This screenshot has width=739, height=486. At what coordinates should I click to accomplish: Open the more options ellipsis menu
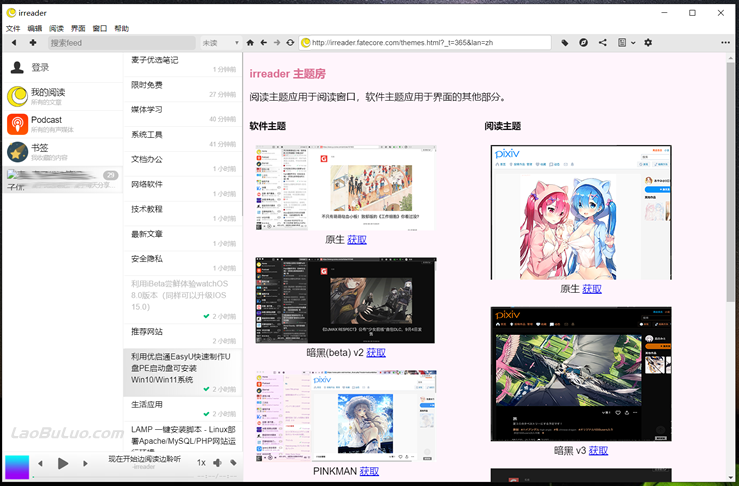[x=725, y=42]
